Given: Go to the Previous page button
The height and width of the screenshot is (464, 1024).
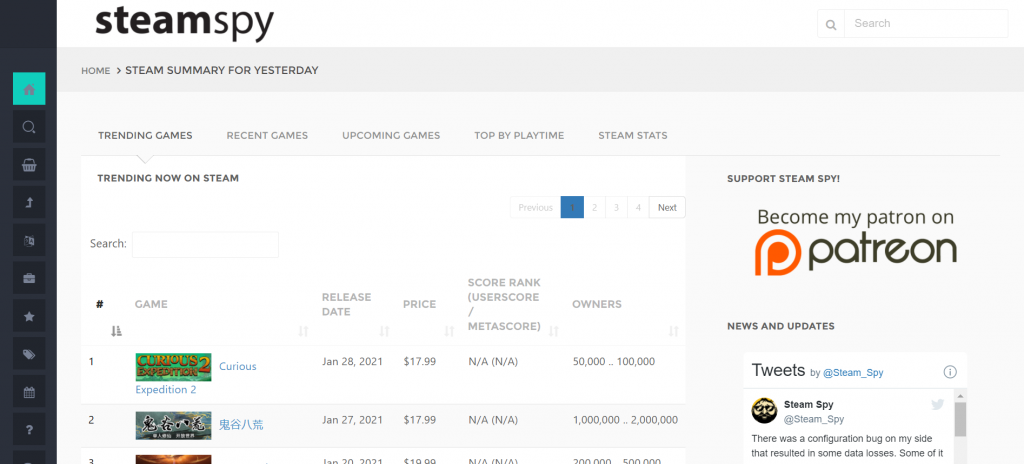Looking at the screenshot, I should click(x=536, y=207).
